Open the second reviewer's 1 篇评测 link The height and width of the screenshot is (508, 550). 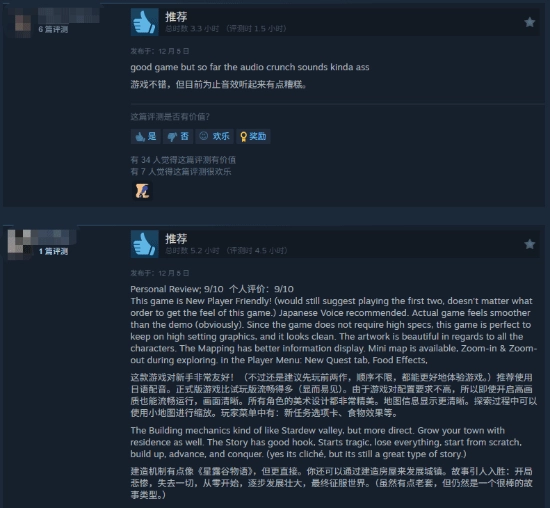coord(53,251)
